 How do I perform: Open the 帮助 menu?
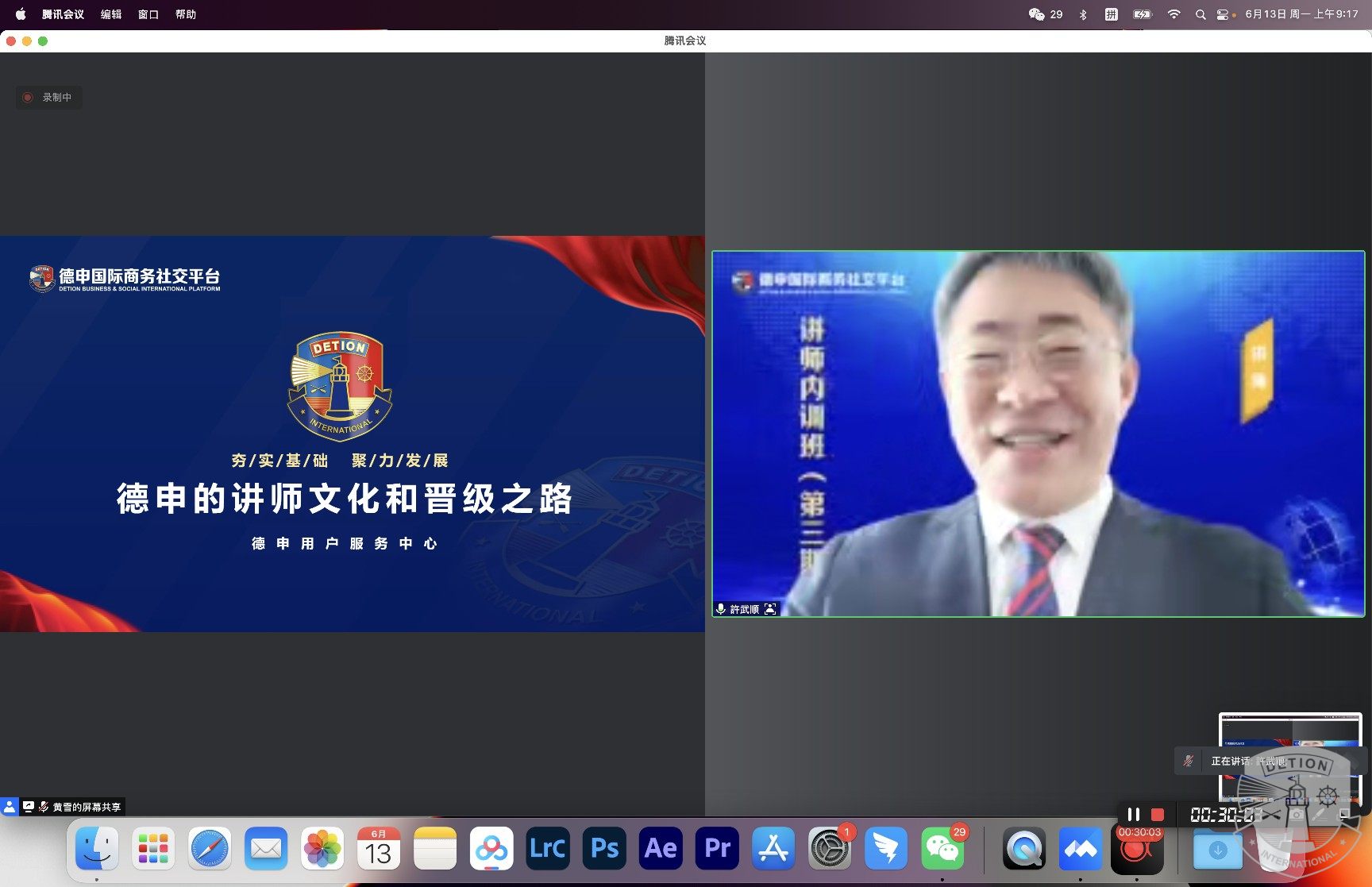[186, 14]
